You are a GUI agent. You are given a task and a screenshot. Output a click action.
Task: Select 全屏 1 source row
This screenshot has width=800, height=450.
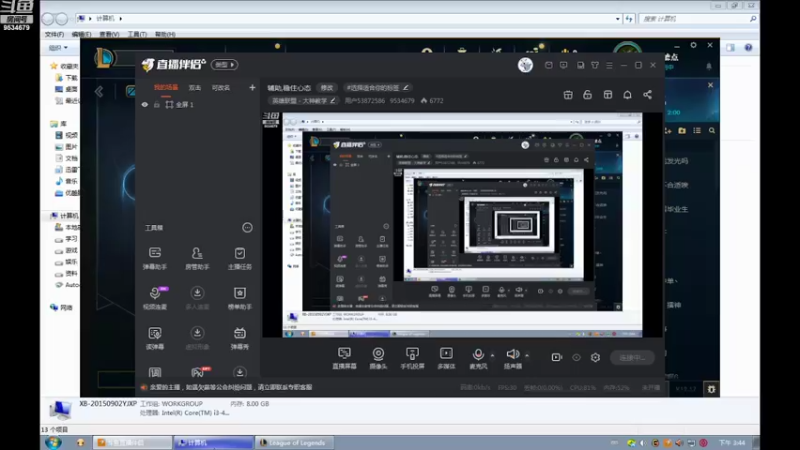tap(197, 105)
